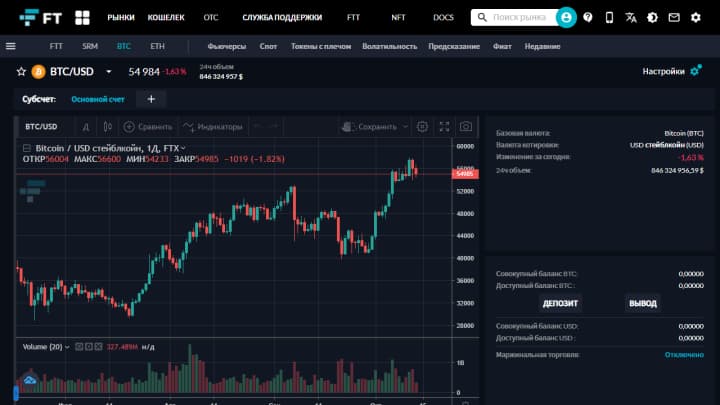Viewport: 720px width, 405px height.
Task: Focus the Поиск рынка search field
Action: coord(519,17)
